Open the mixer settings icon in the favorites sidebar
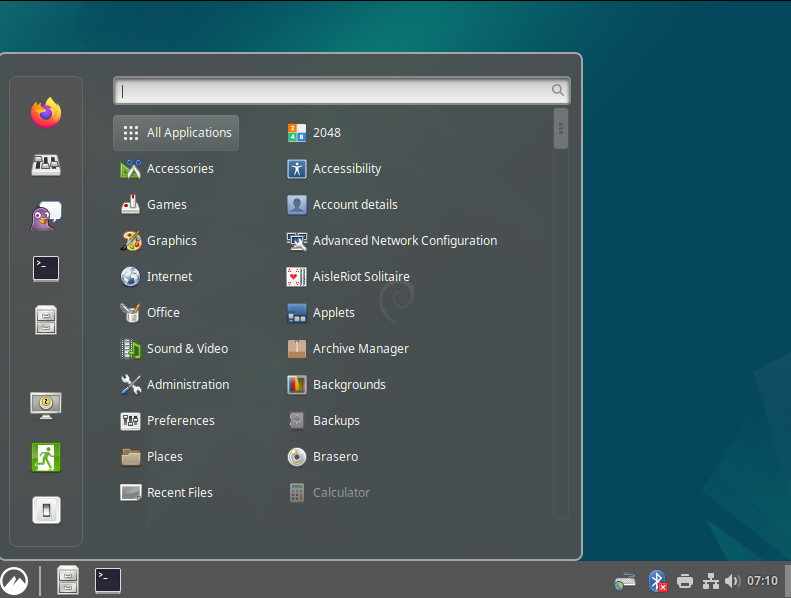The width and height of the screenshot is (791, 598). (46, 165)
